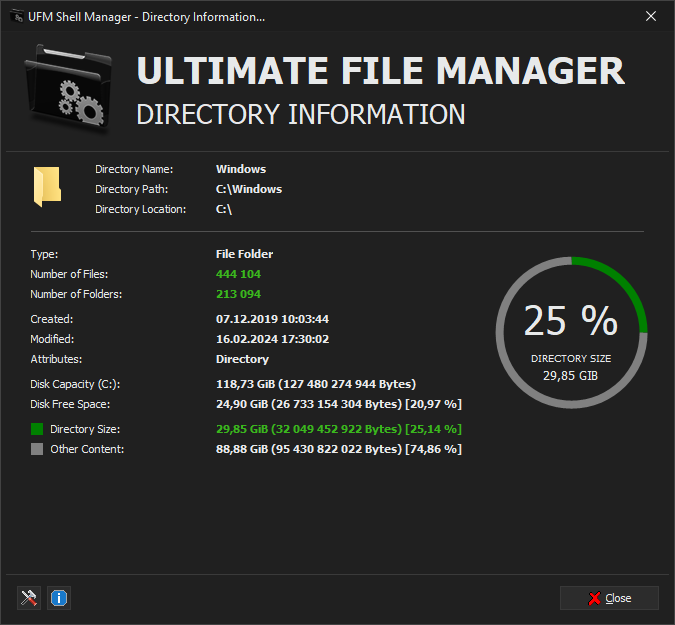Click the Disk Capacity (C:) label
The image size is (675, 625).
pyautogui.click(x=75, y=384)
